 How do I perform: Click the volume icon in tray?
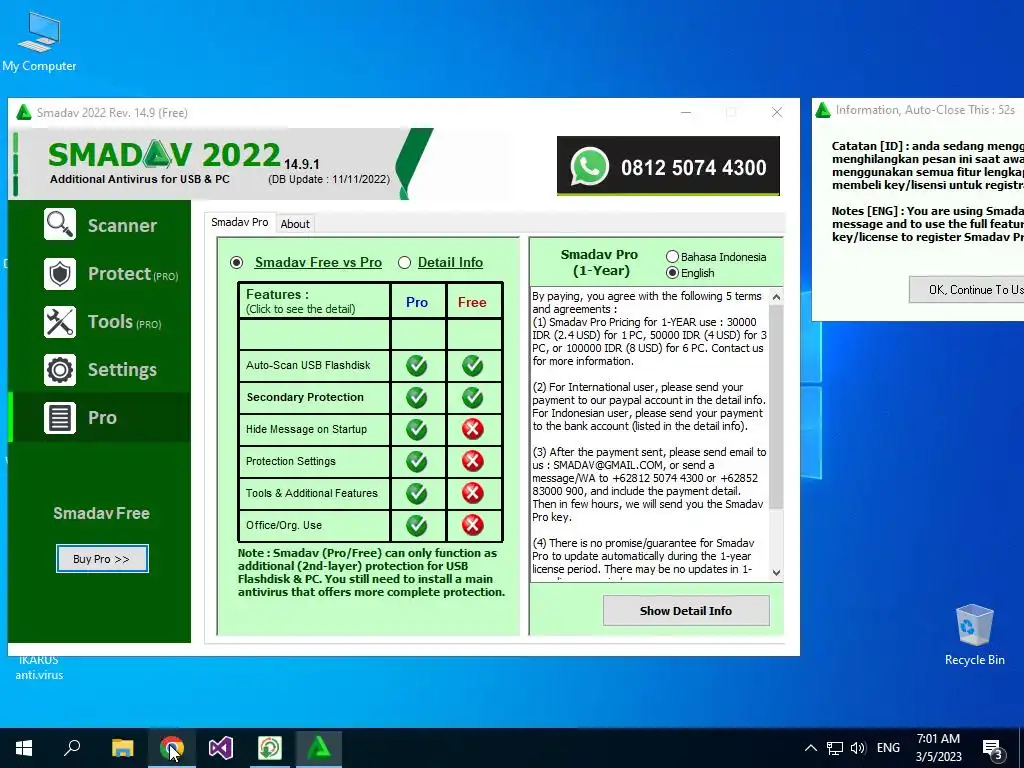pos(858,748)
